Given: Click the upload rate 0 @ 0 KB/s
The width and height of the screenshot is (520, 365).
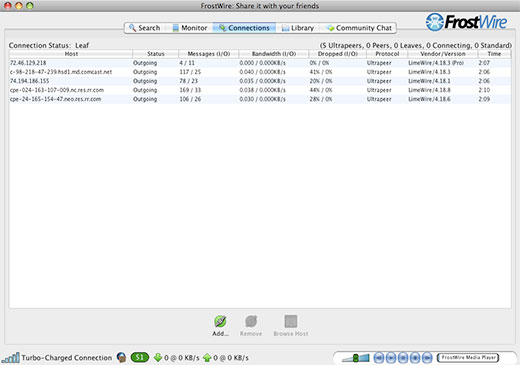Looking at the screenshot, I should tap(231, 358).
